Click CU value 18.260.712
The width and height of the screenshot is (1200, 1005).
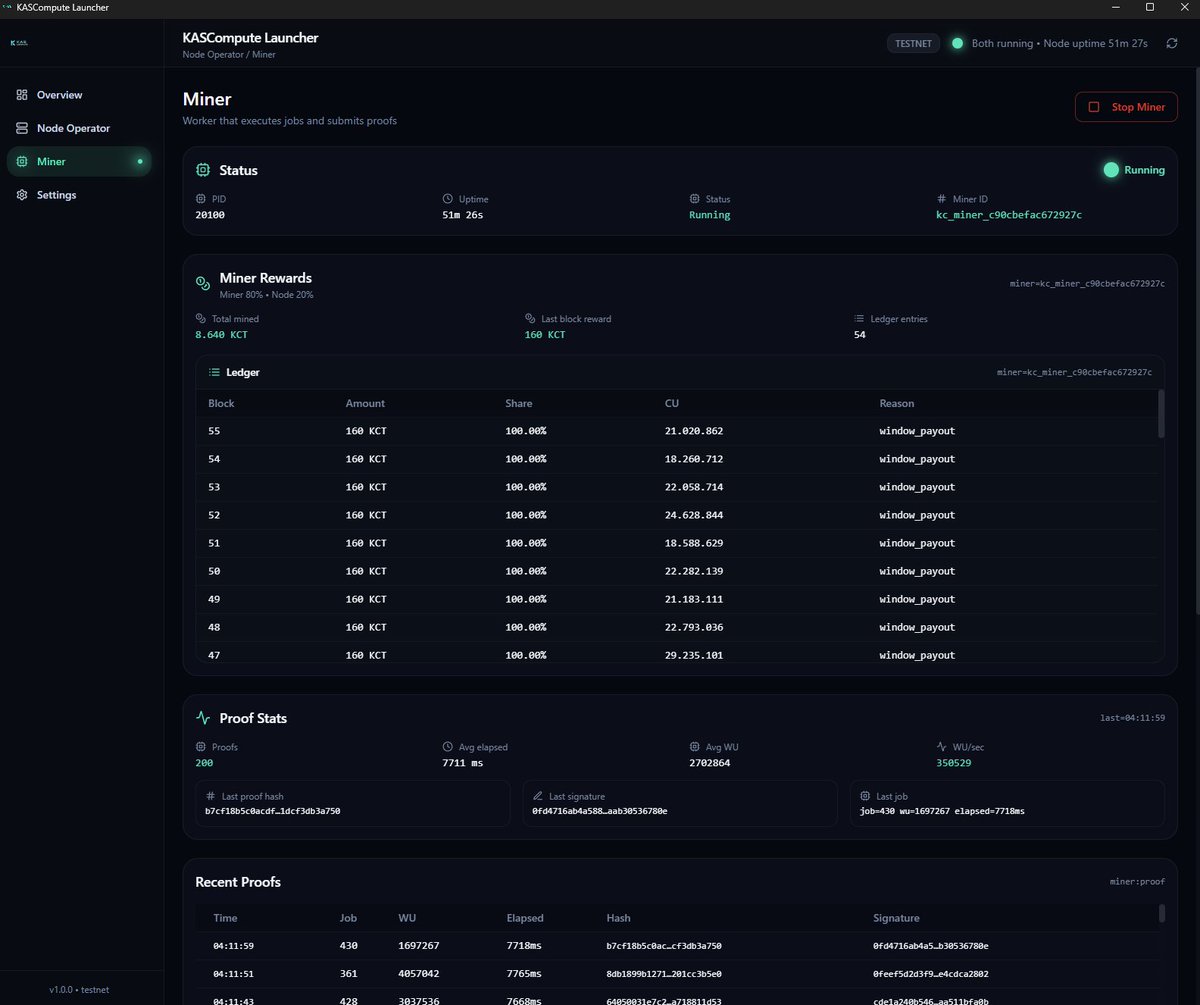point(694,459)
